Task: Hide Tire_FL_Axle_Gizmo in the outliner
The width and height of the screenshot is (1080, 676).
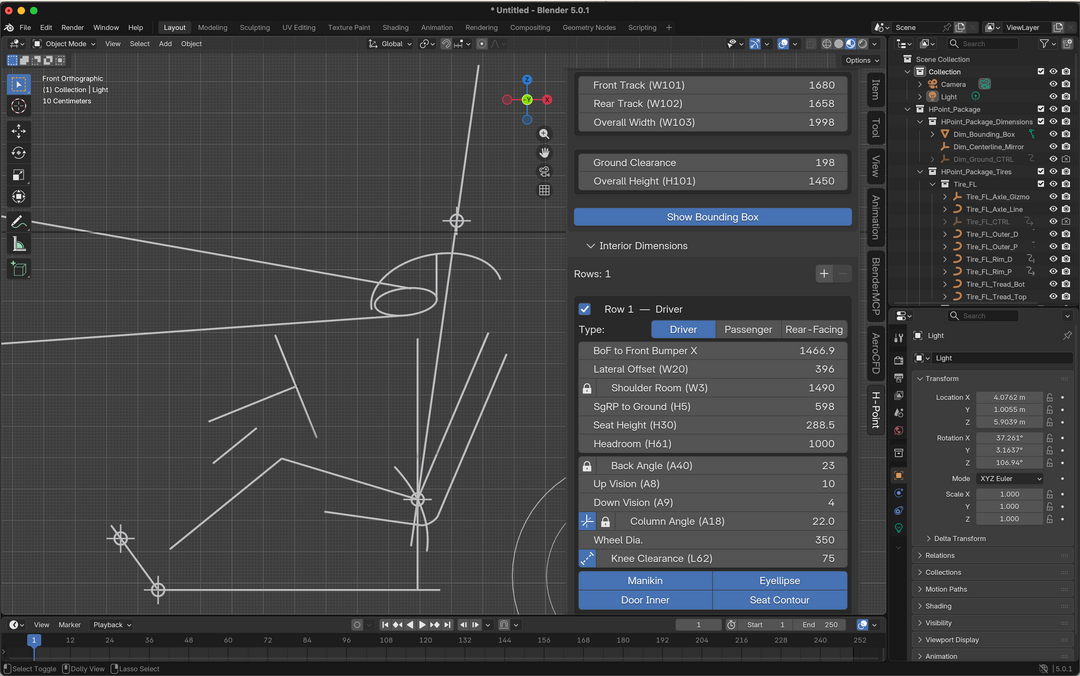Action: click(x=1053, y=197)
